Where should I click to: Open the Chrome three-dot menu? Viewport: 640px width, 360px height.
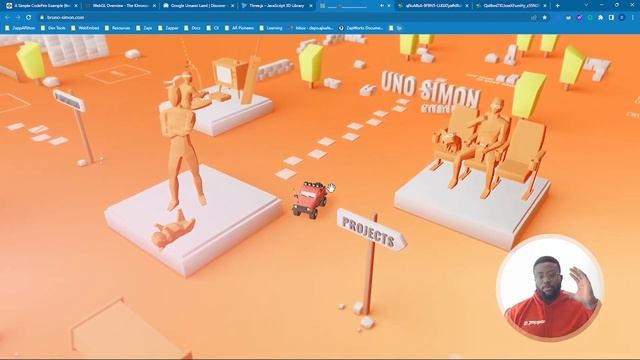click(x=633, y=18)
